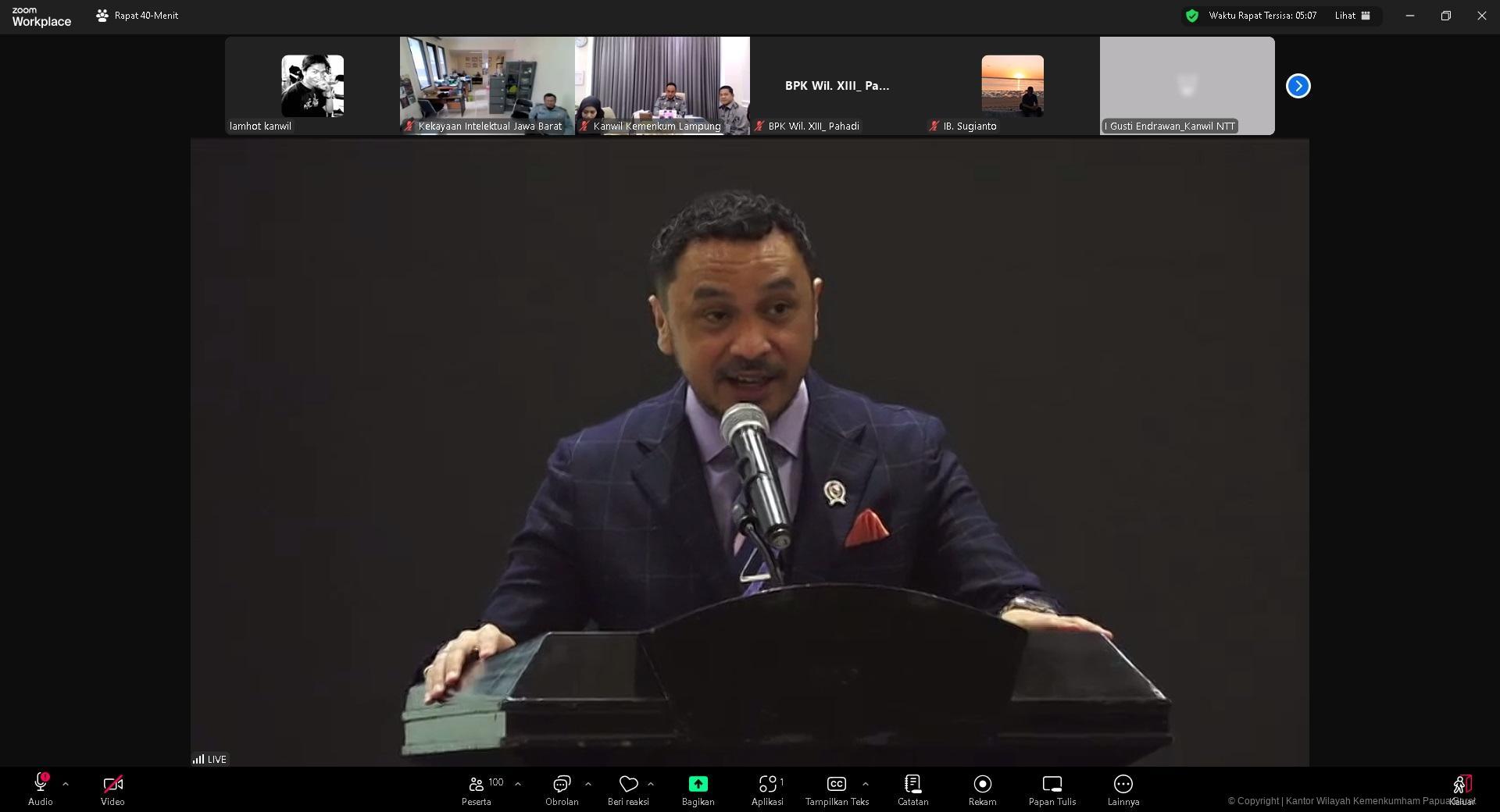Click the green encryption shield icon
1500x812 pixels.
[1192, 16]
